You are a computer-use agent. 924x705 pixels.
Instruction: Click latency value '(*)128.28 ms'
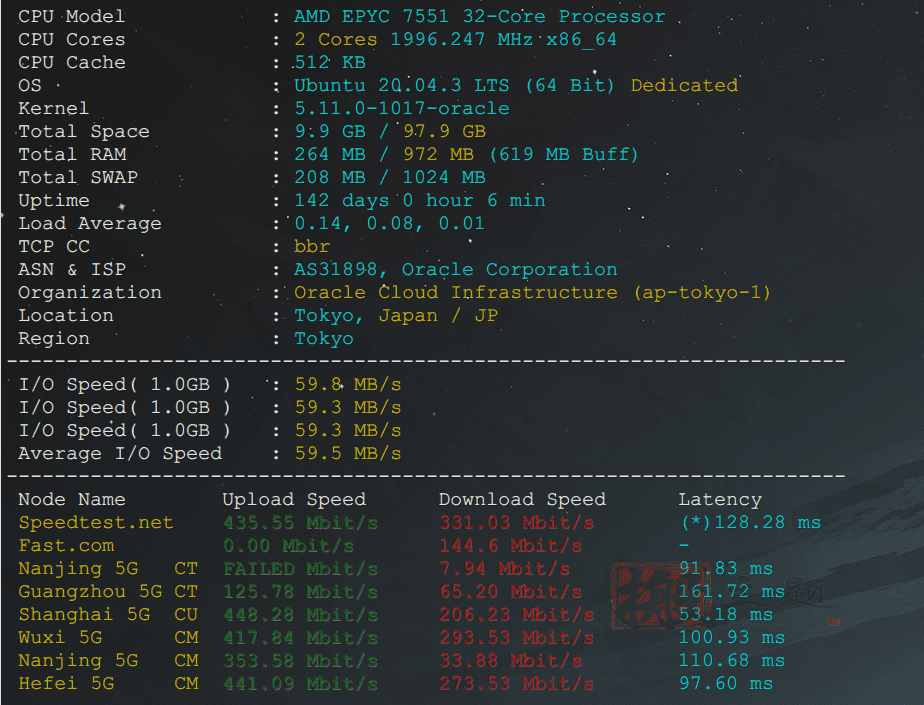(x=751, y=522)
